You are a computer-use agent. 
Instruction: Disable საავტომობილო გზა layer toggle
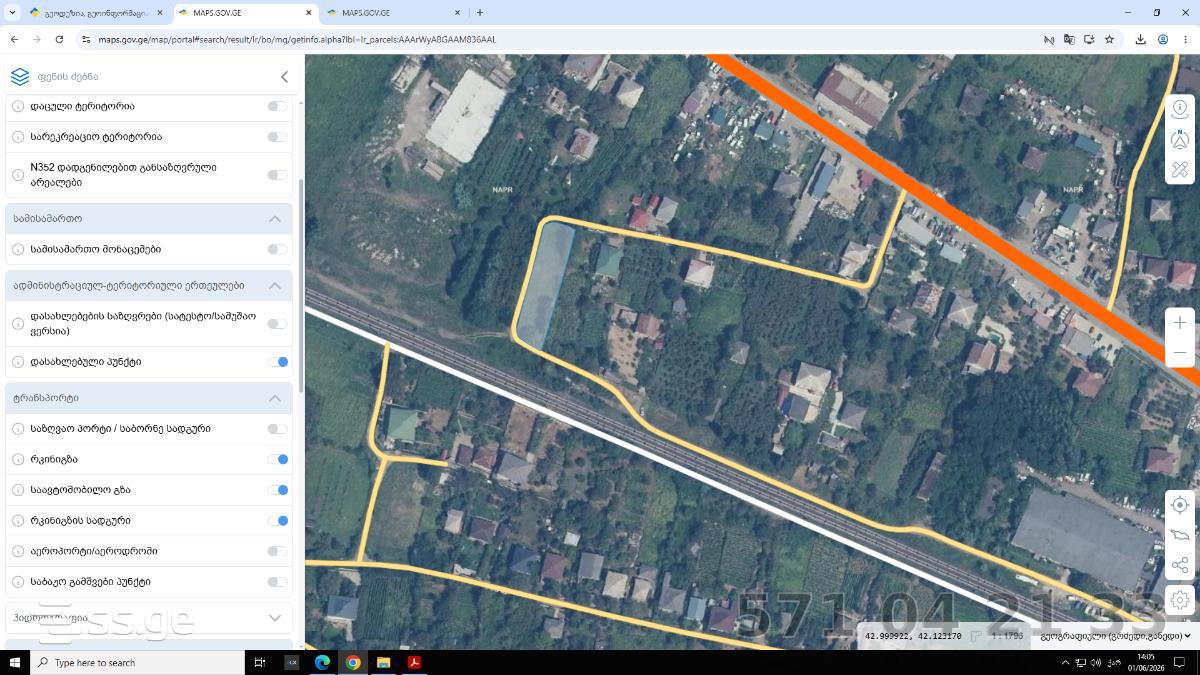[x=277, y=490]
